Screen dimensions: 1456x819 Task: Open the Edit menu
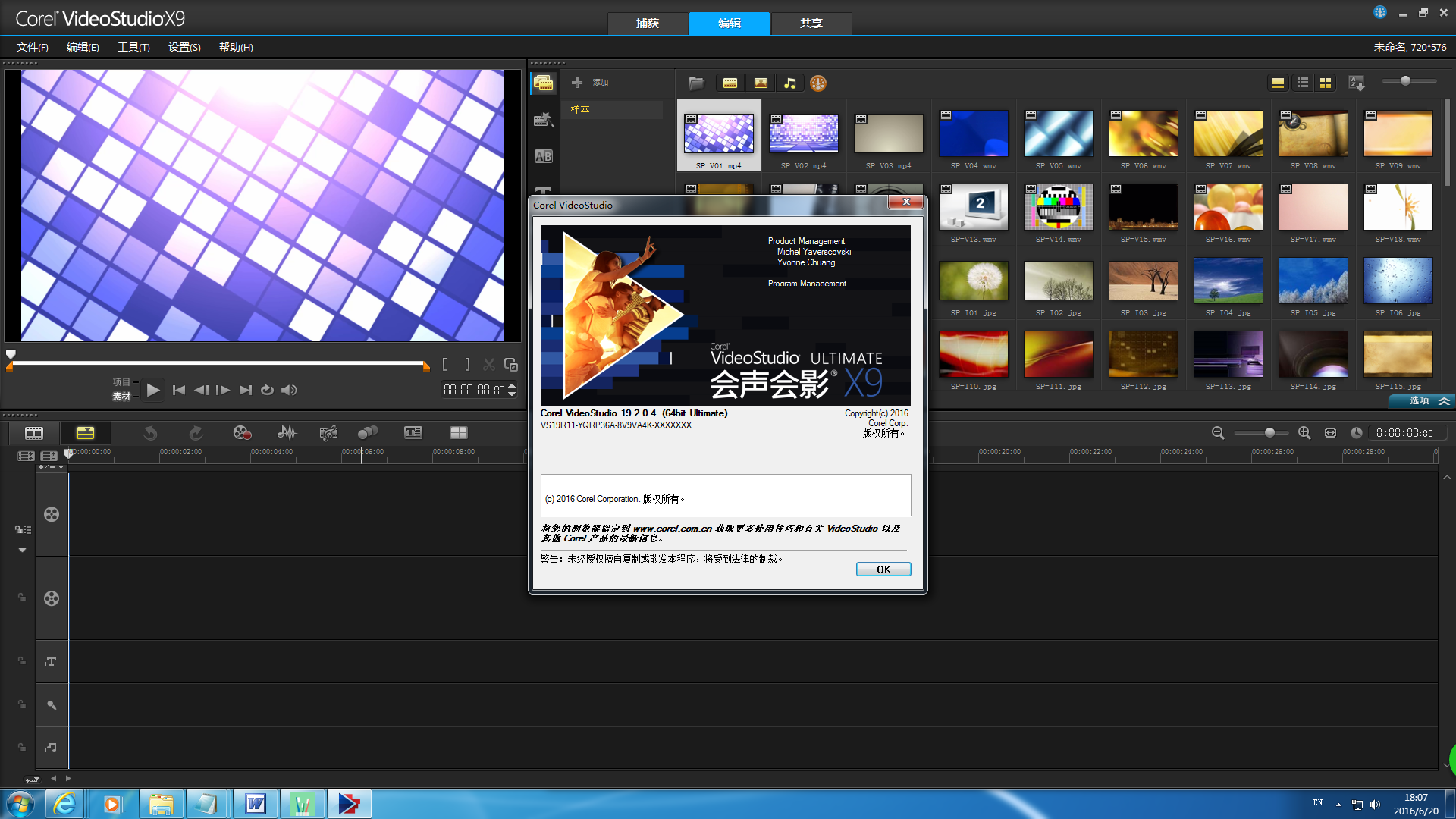(83, 47)
